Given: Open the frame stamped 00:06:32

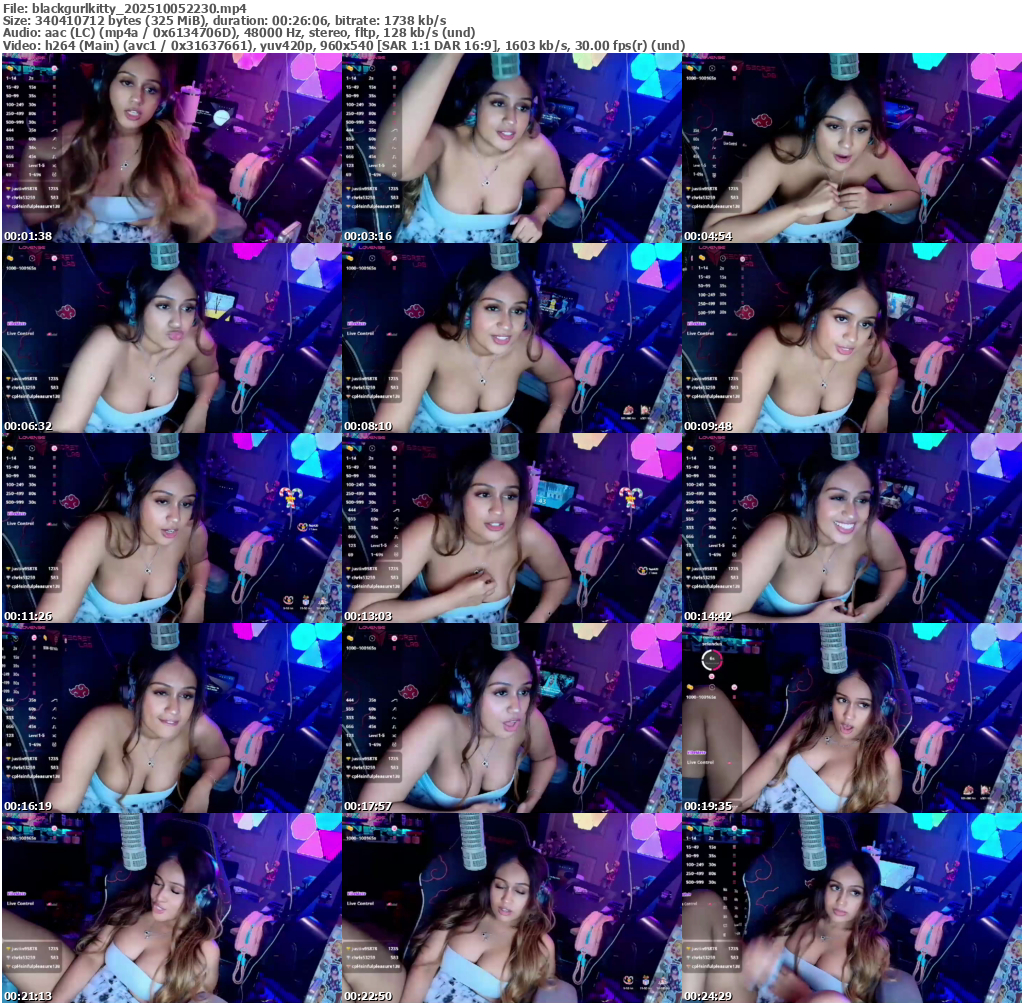Looking at the screenshot, I should [x=171, y=338].
